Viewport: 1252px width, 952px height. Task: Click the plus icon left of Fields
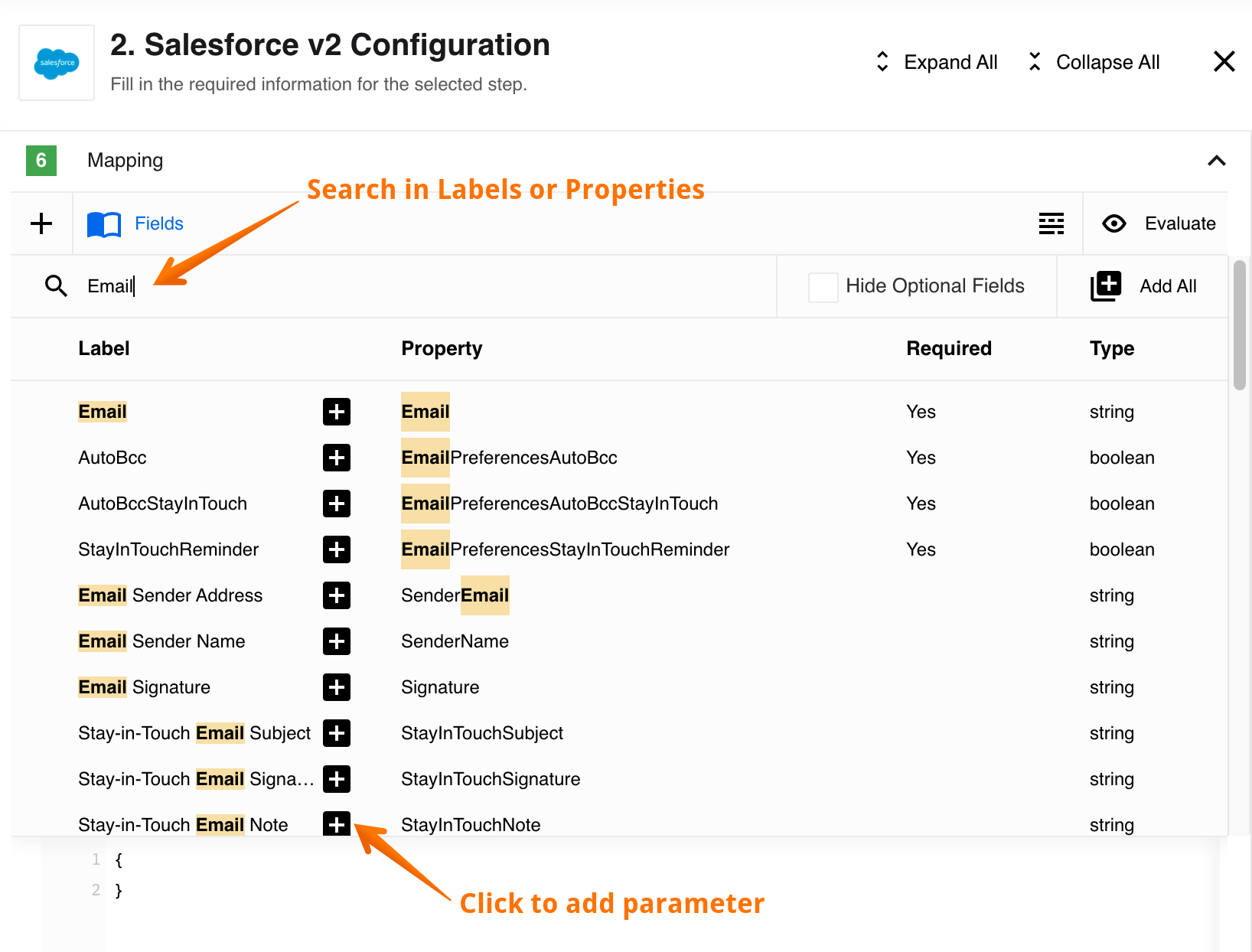[41, 223]
